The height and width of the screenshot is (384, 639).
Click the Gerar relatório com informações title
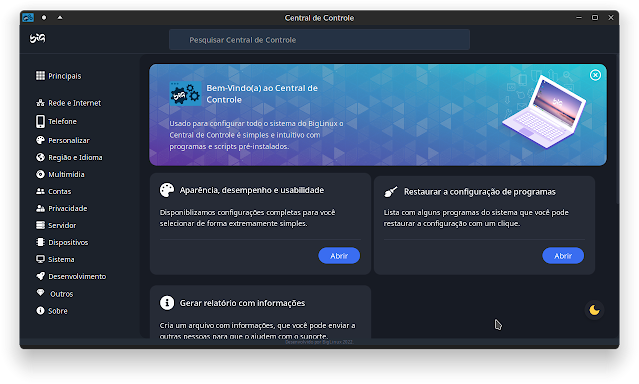242,303
